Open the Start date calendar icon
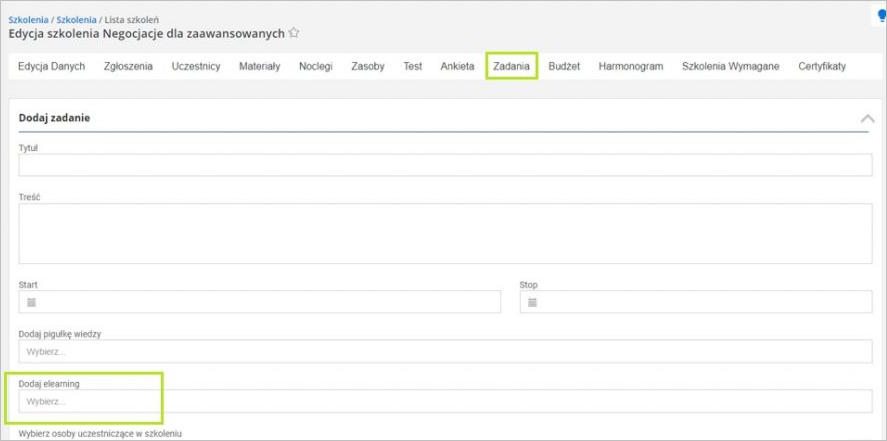The image size is (887, 441). click(x=31, y=302)
